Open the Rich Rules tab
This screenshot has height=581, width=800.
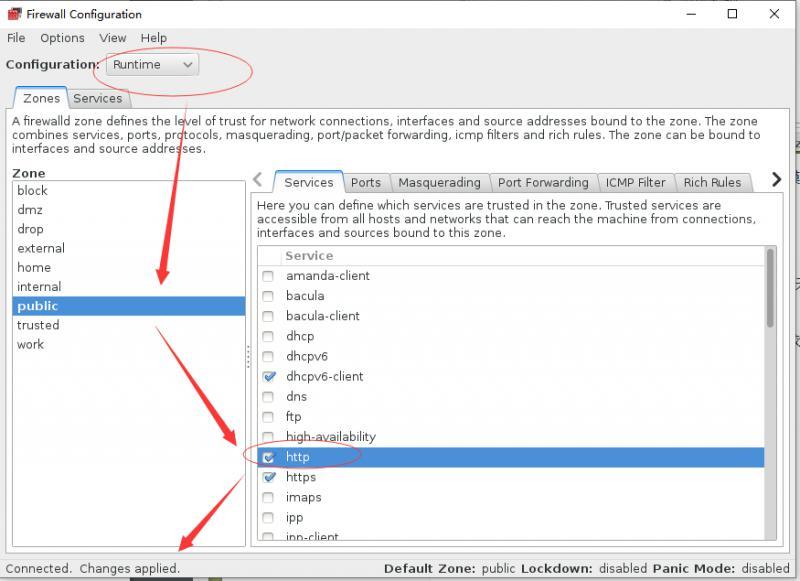point(712,183)
